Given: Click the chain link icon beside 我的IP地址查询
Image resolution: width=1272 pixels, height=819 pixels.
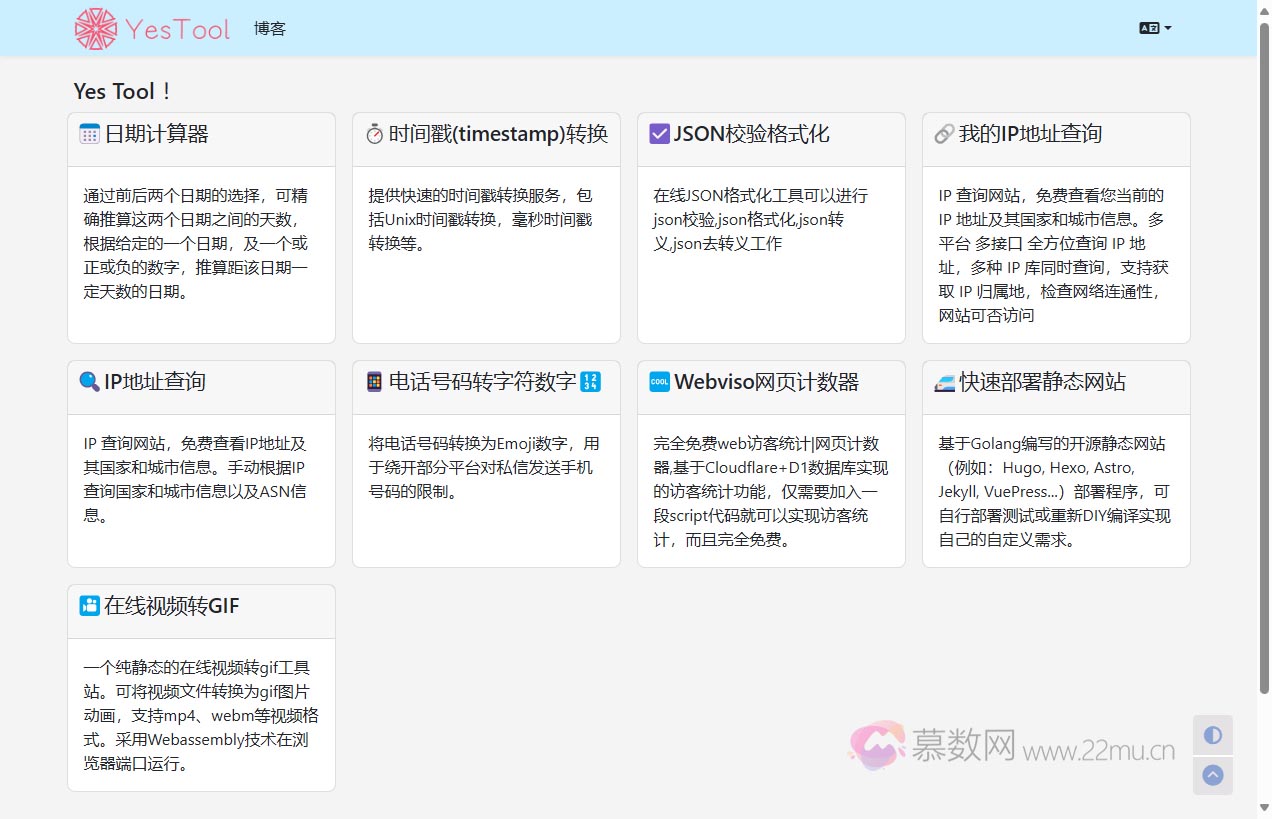Looking at the screenshot, I should (943, 134).
